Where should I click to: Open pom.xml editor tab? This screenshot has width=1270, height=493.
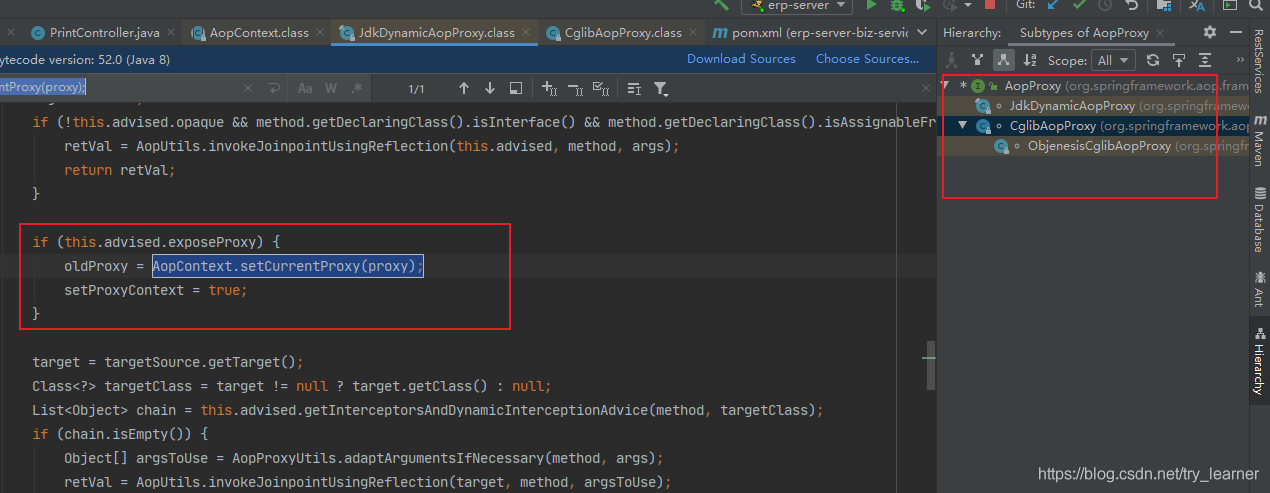pyautogui.click(x=809, y=32)
